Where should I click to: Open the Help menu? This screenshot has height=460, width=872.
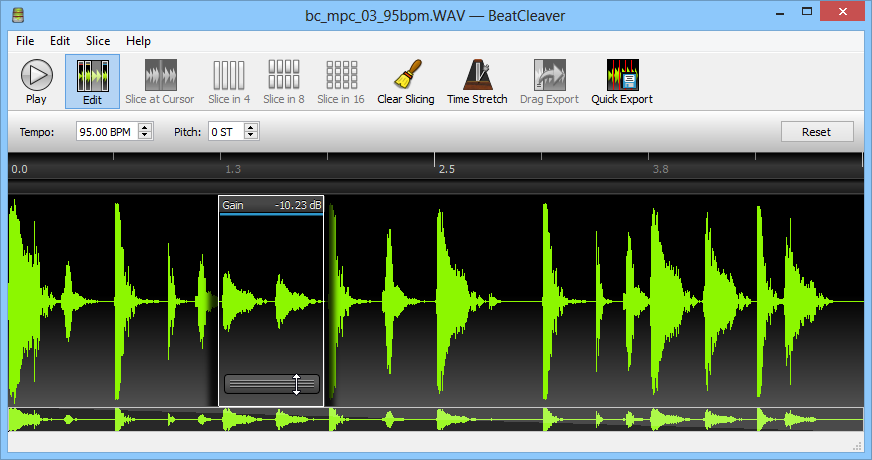[x=138, y=41]
